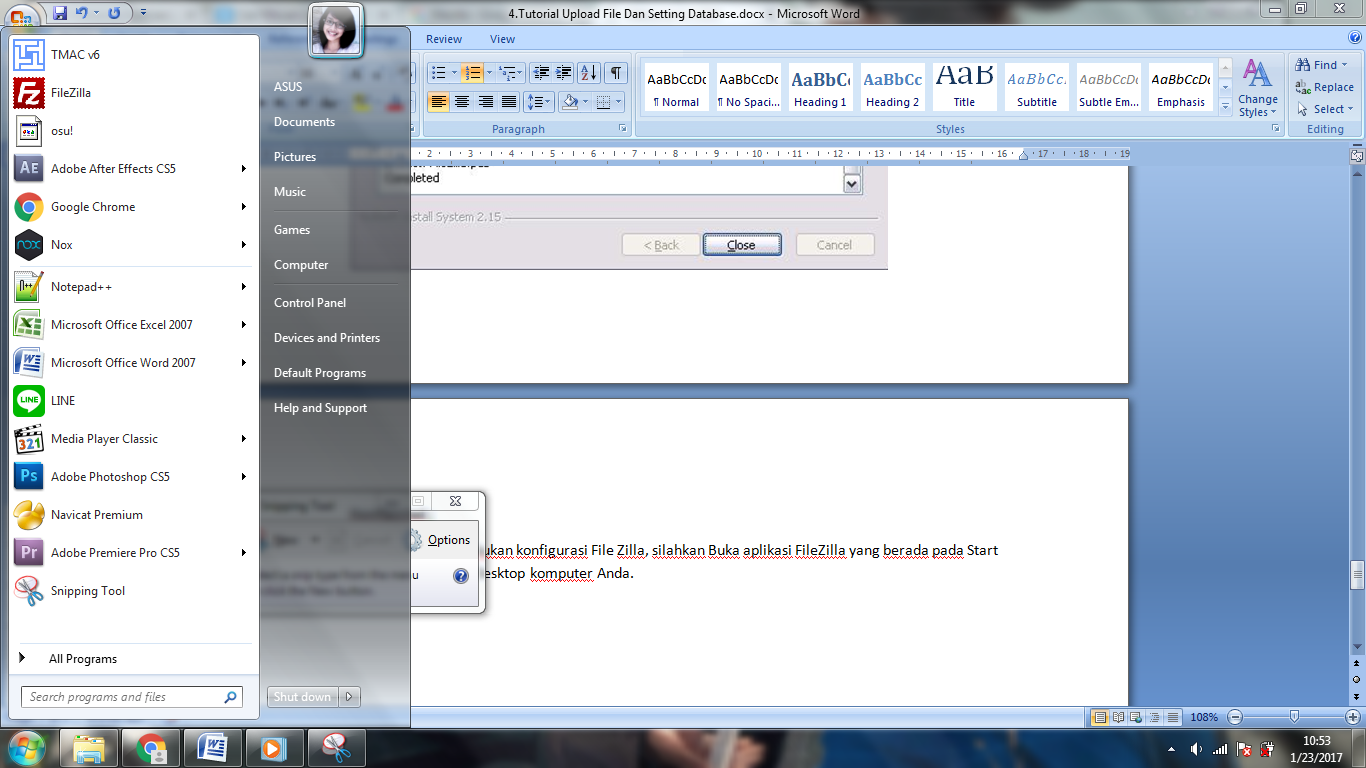Image resolution: width=1366 pixels, height=768 pixels.
Task: Launch TMAC v6 from the Start menu
Action: (x=132, y=55)
